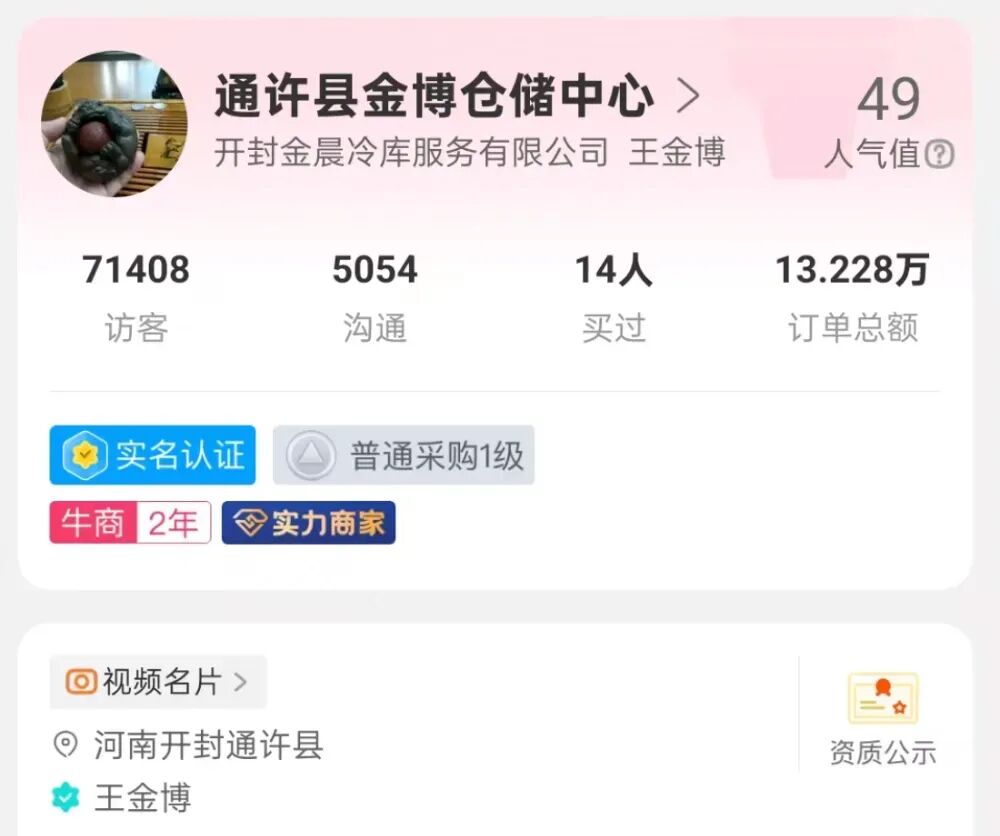Tap the 实力商家 merchant badge
This screenshot has width=1000, height=836.
309,523
